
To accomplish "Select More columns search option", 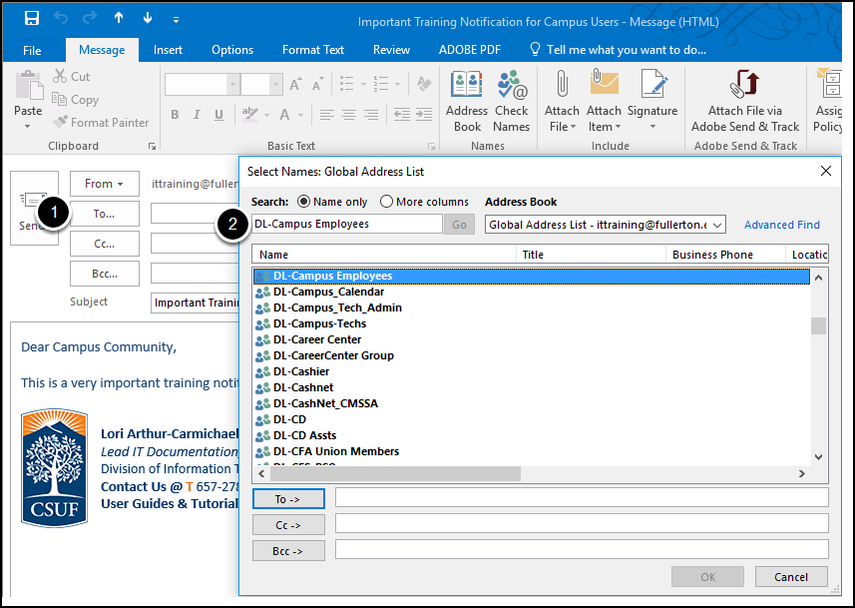I will click(x=386, y=202).
